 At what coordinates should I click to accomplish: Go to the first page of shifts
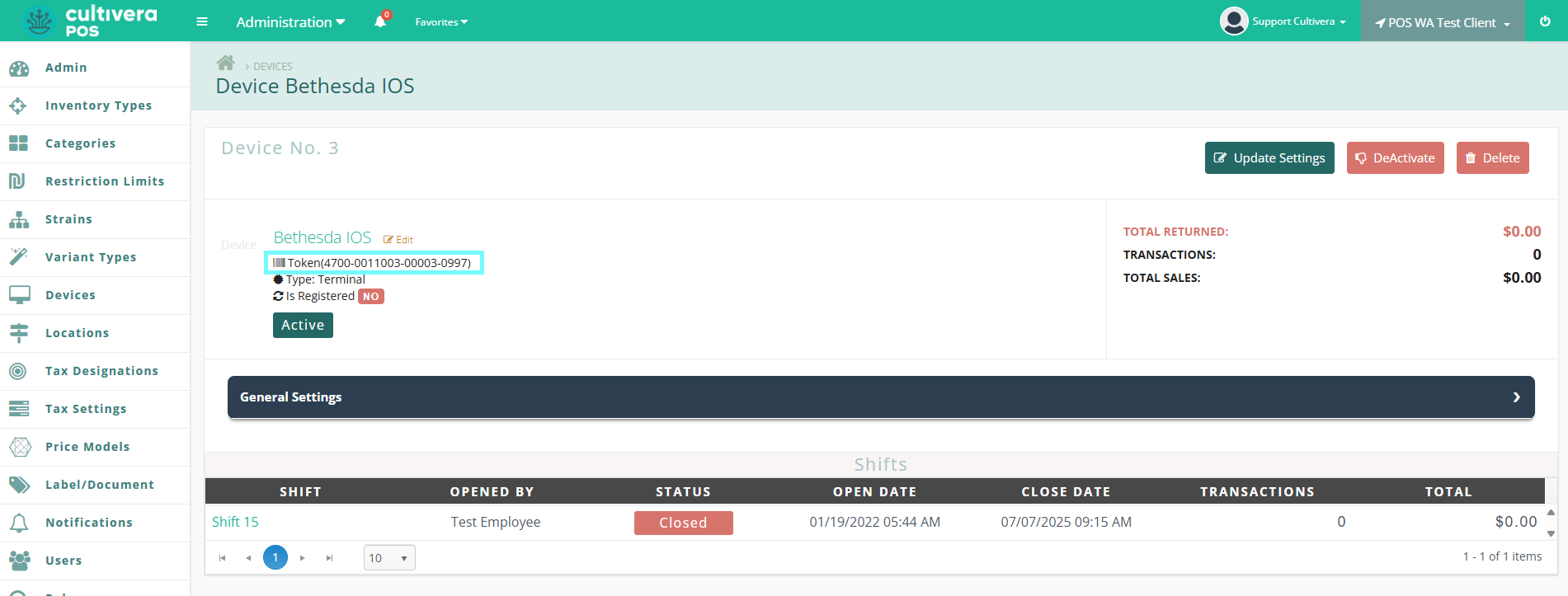[222, 558]
